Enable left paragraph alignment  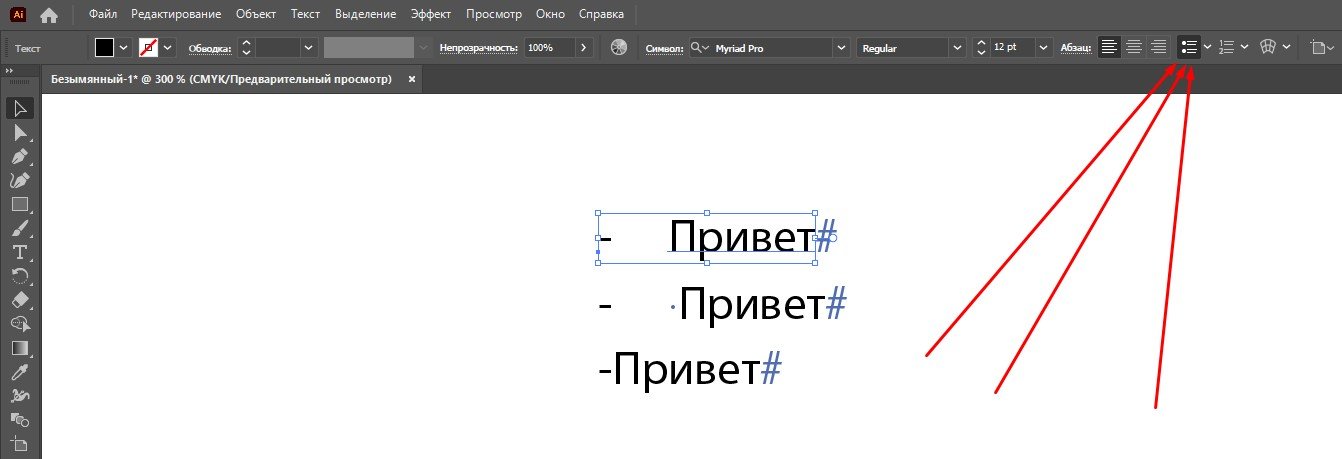pos(1109,47)
